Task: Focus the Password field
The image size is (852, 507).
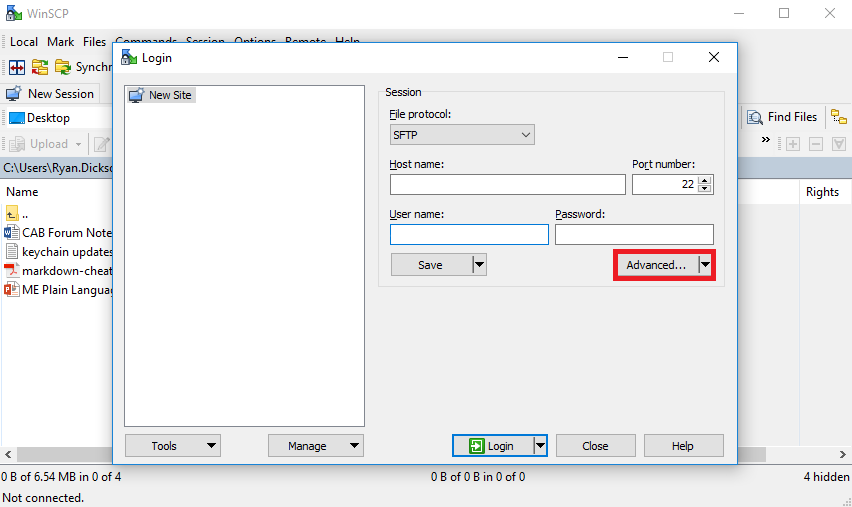Action: pyautogui.click(x=634, y=235)
